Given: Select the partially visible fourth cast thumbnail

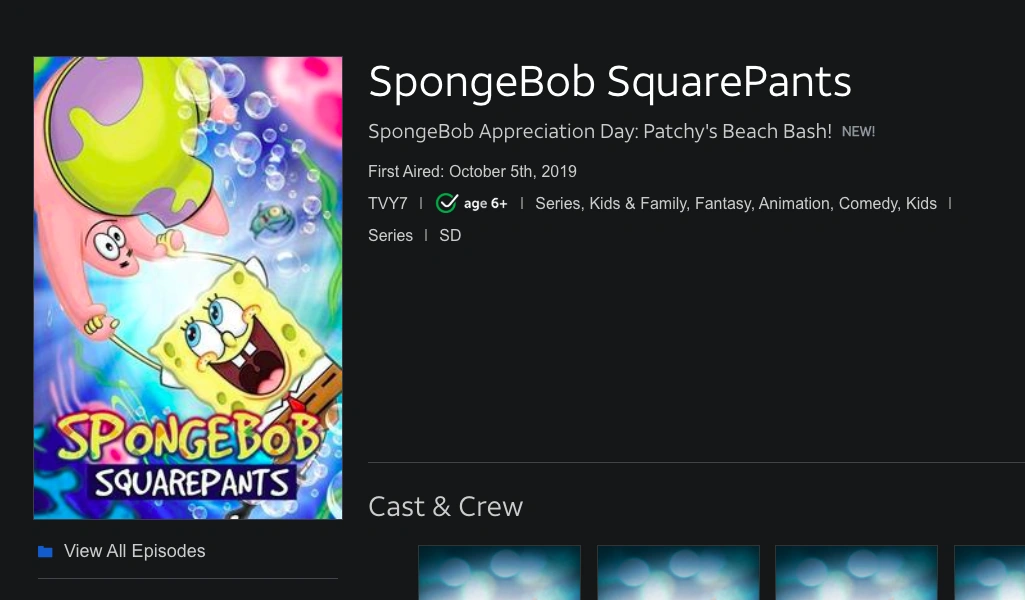Looking at the screenshot, I should (x=989, y=573).
